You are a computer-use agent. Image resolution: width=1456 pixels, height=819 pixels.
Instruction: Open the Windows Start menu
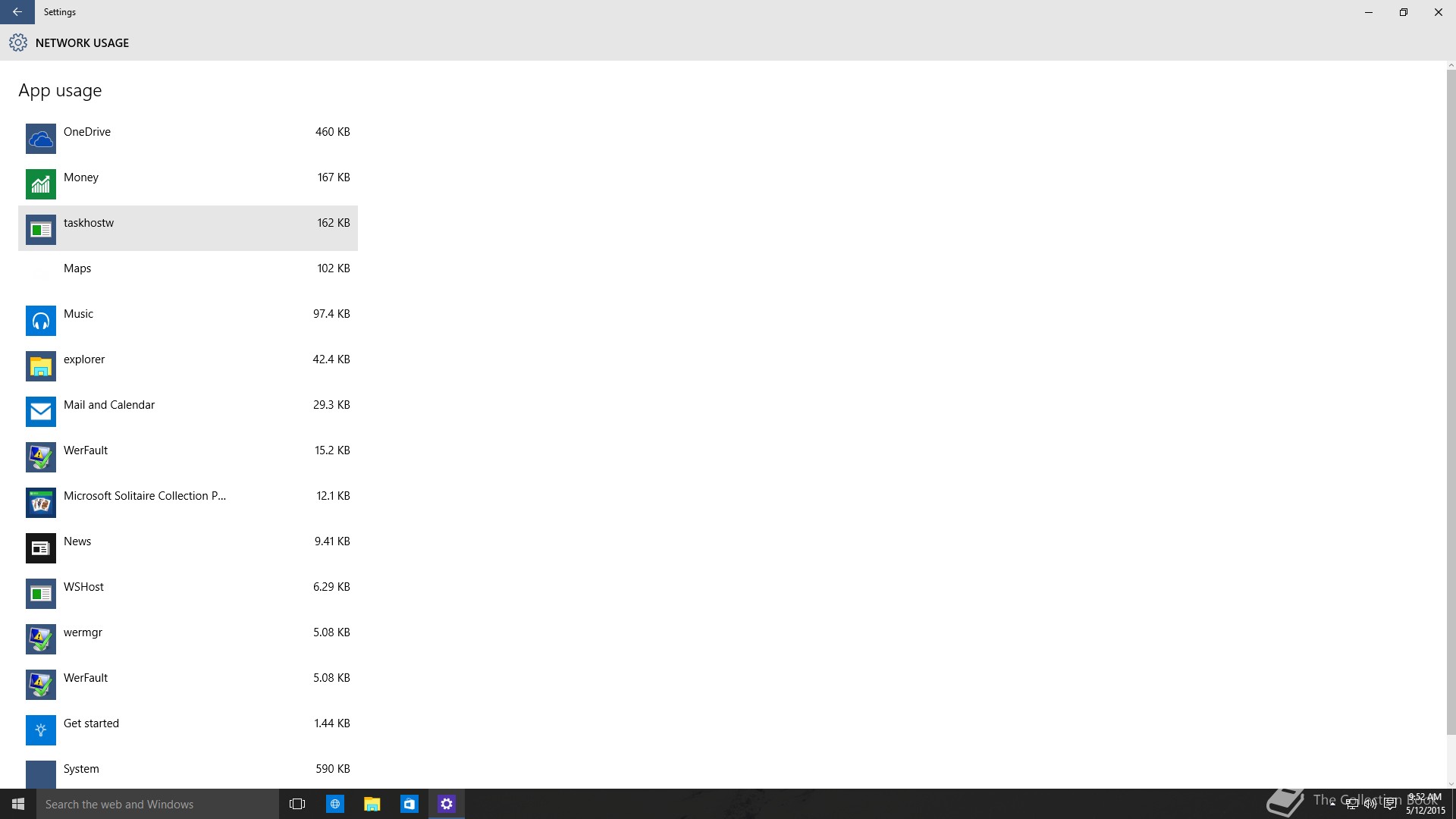18,804
